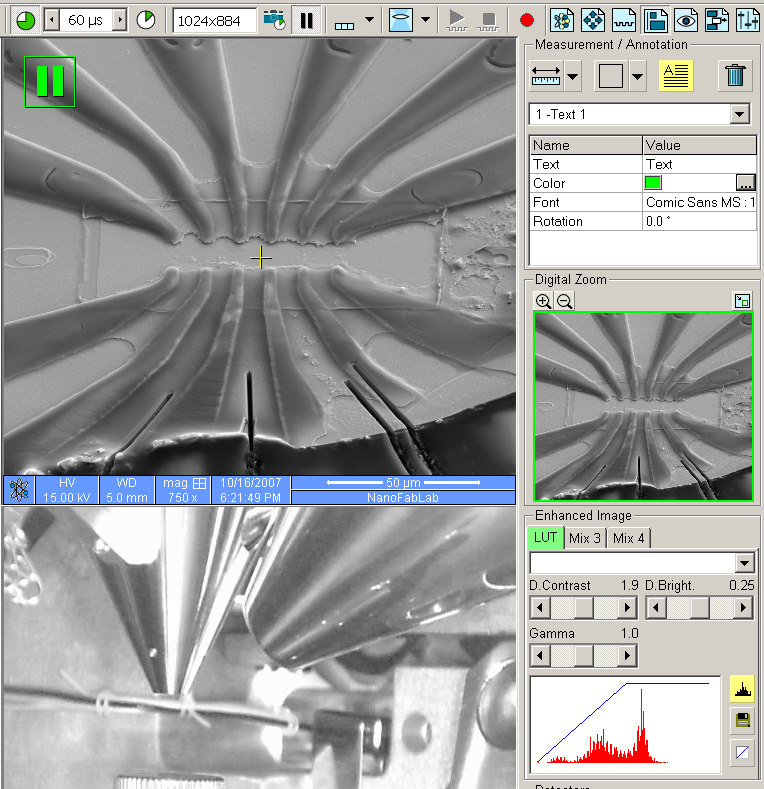Click the floppy disk save icon in toolbar
Image resolution: width=764 pixels, height=789 pixels.
[x=655, y=20]
